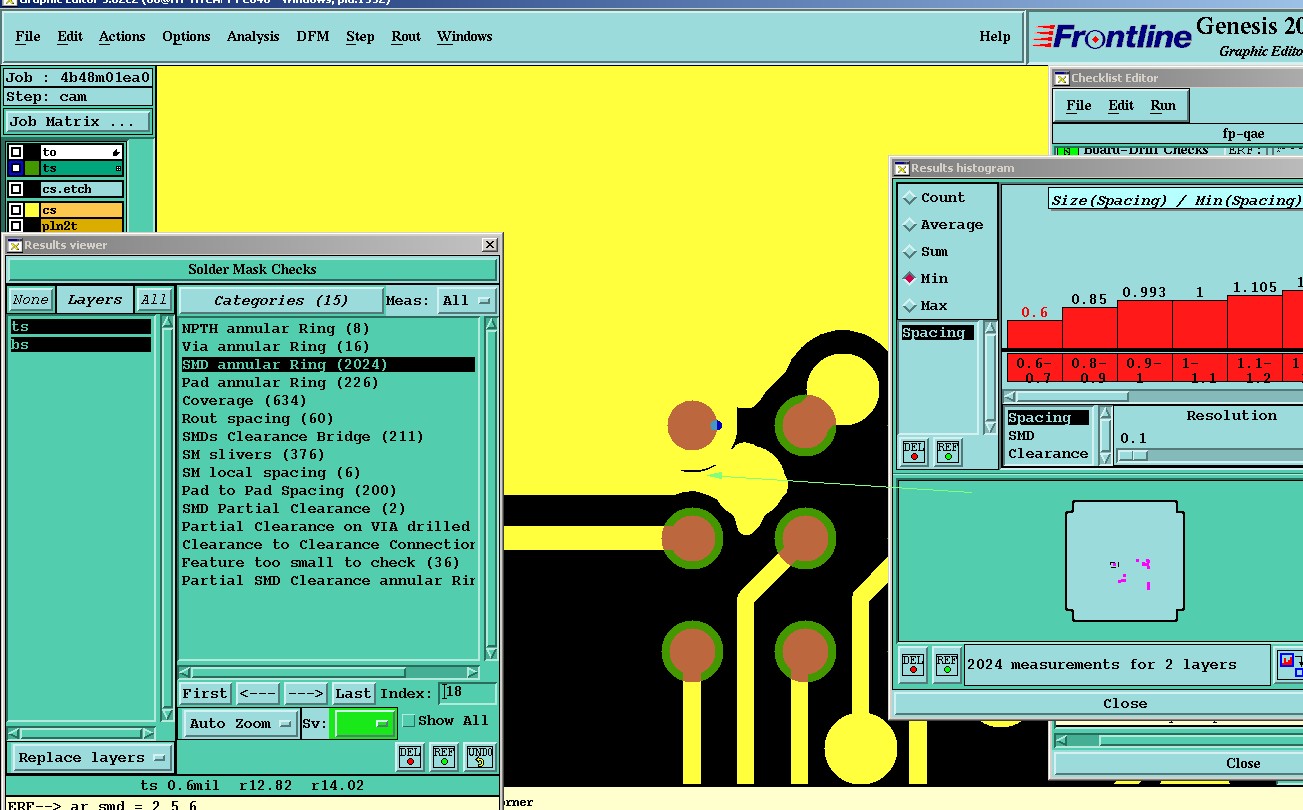Click REF icon under histogram Spacing list
The height and width of the screenshot is (810, 1303).
coord(947,452)
